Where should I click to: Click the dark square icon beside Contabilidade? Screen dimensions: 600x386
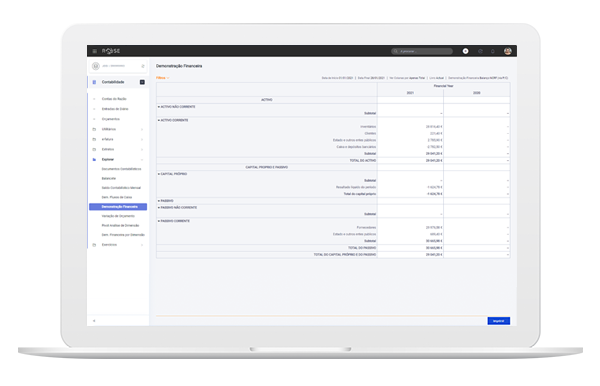click(142, 82)
